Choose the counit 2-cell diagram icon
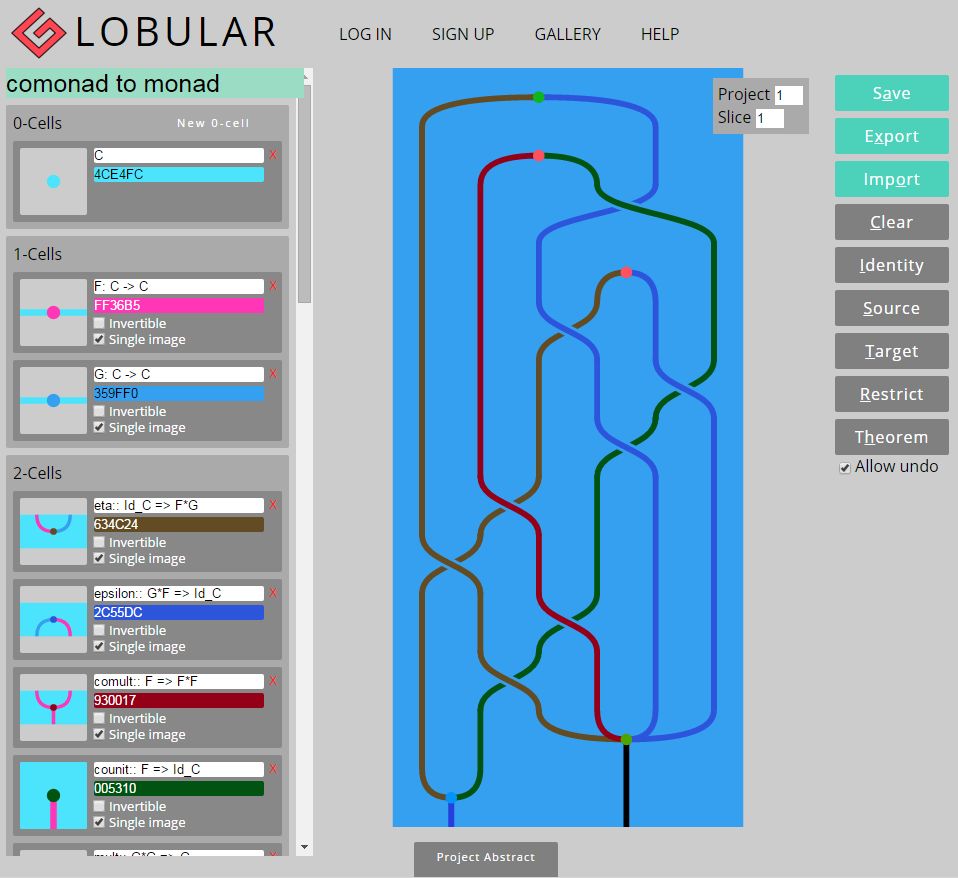The width and height of the screenshot is (958, 878). [53, 795]
